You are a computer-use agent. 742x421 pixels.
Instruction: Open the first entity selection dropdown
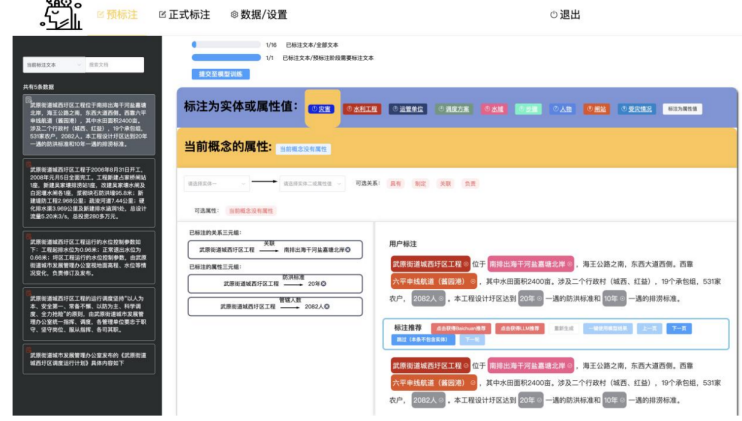point(214,184)
